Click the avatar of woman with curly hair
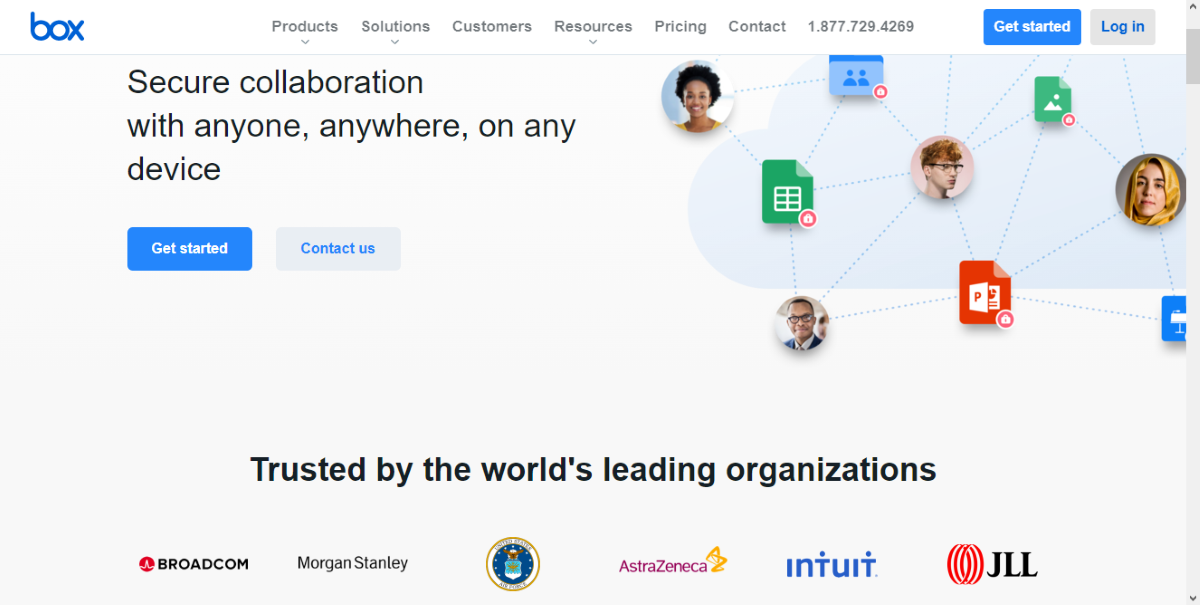The width and height of the screenshot is (1200, 605). pyautogui.click(x=697, y=96)
